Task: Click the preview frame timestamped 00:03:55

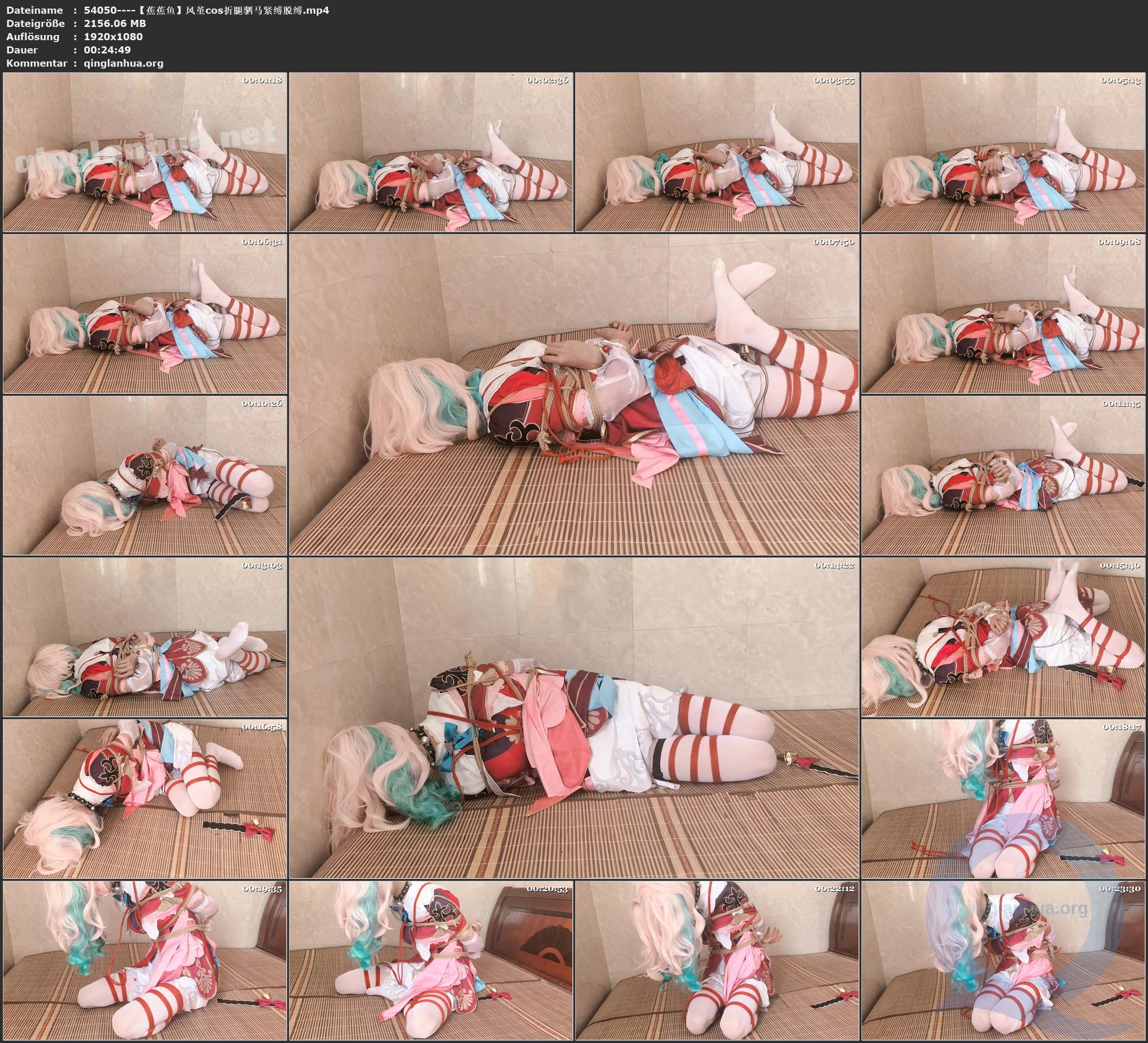Action: (717, 152)
